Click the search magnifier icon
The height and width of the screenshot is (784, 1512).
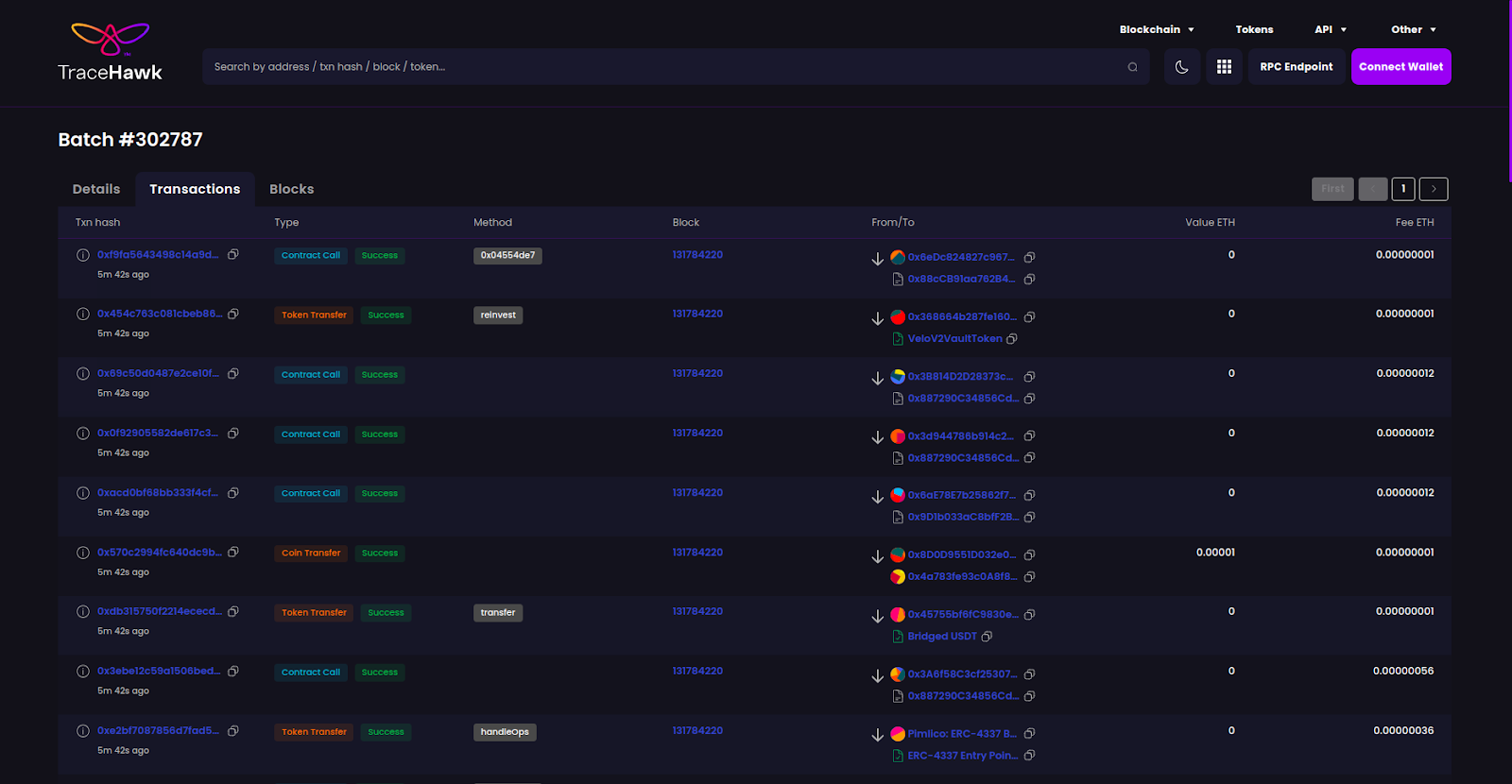[x=1132, y=67]
